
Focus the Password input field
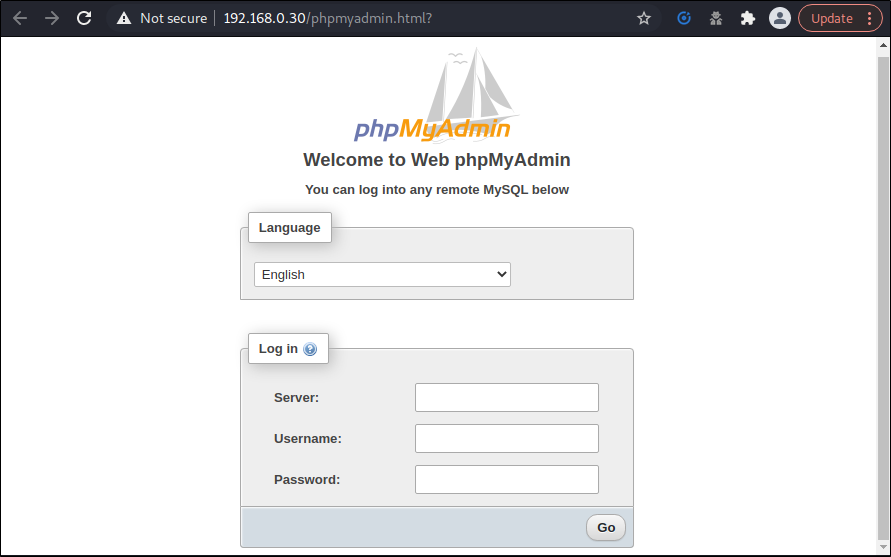tap(507, 479)
